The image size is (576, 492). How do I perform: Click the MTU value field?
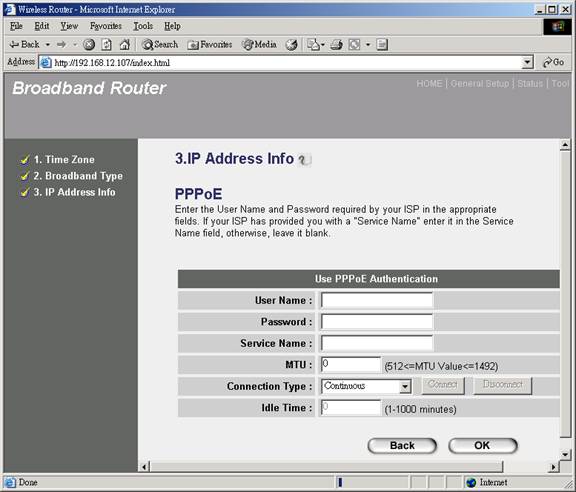click(351, 364)
